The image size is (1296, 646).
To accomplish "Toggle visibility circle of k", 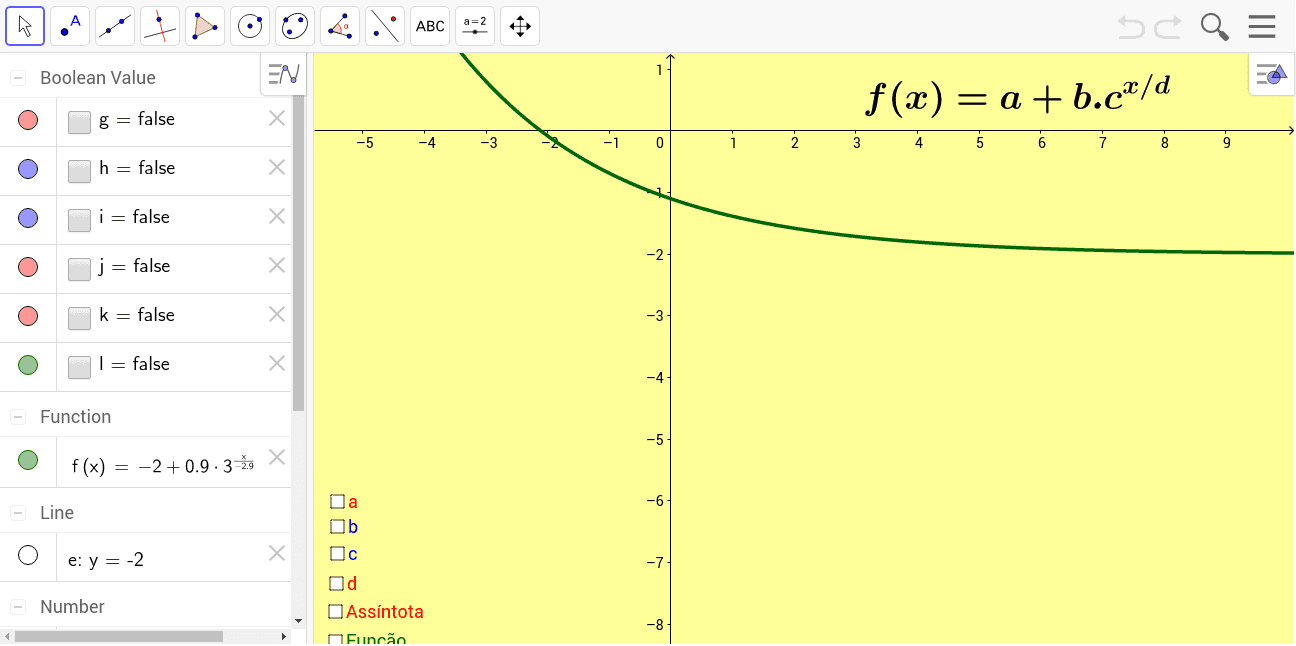I will (x=28, y=316).
